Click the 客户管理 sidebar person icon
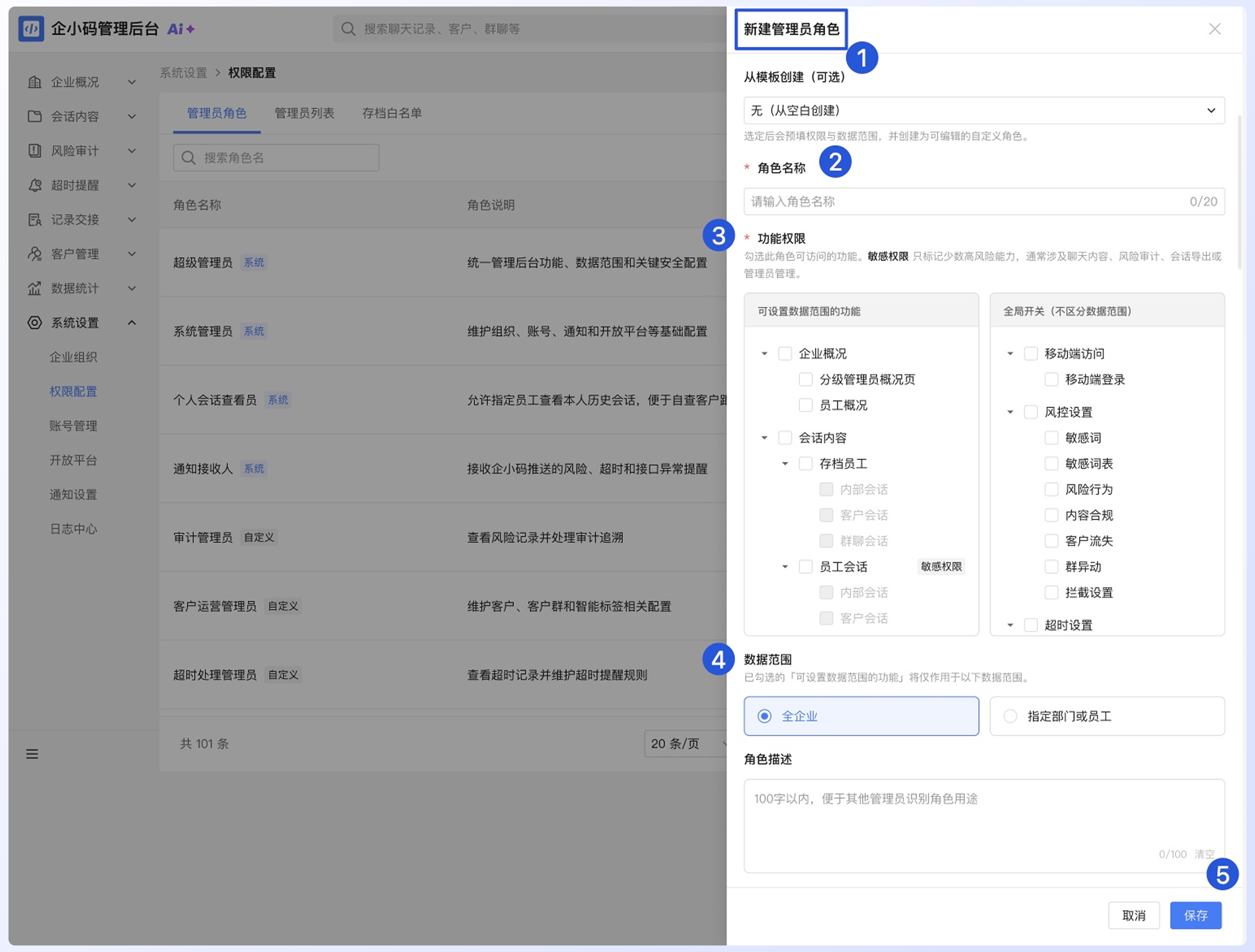Screen dimensions: 1255x952 (x=35, y=254)
